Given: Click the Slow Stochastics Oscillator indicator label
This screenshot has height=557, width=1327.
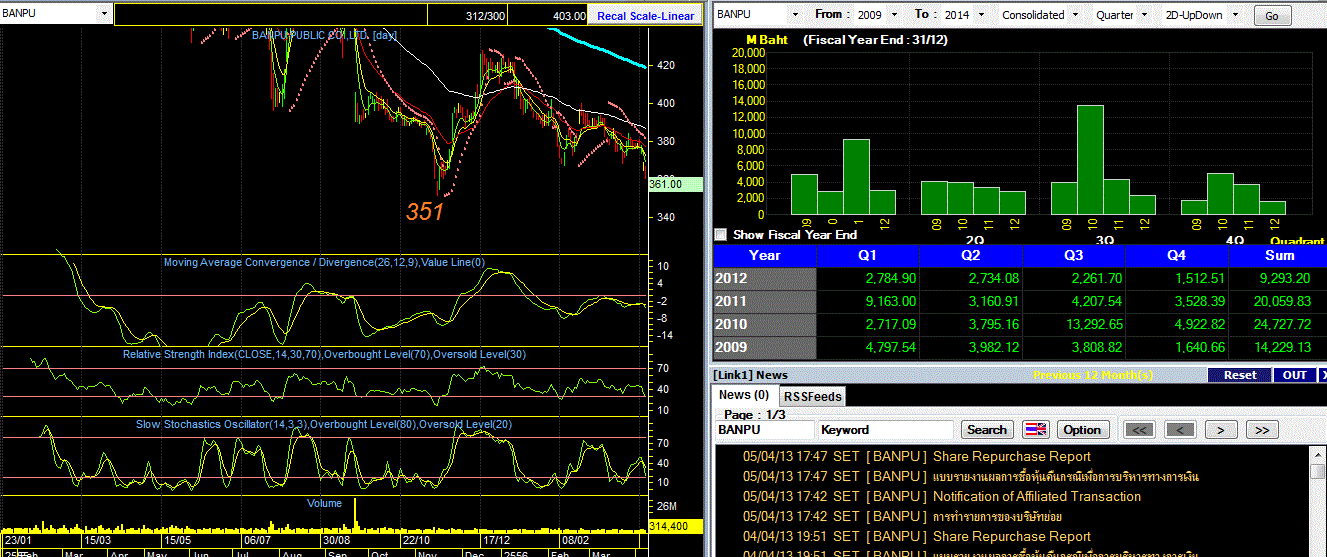Looking at the screenshot, I should pyautogui.click(x=324, y=424).
